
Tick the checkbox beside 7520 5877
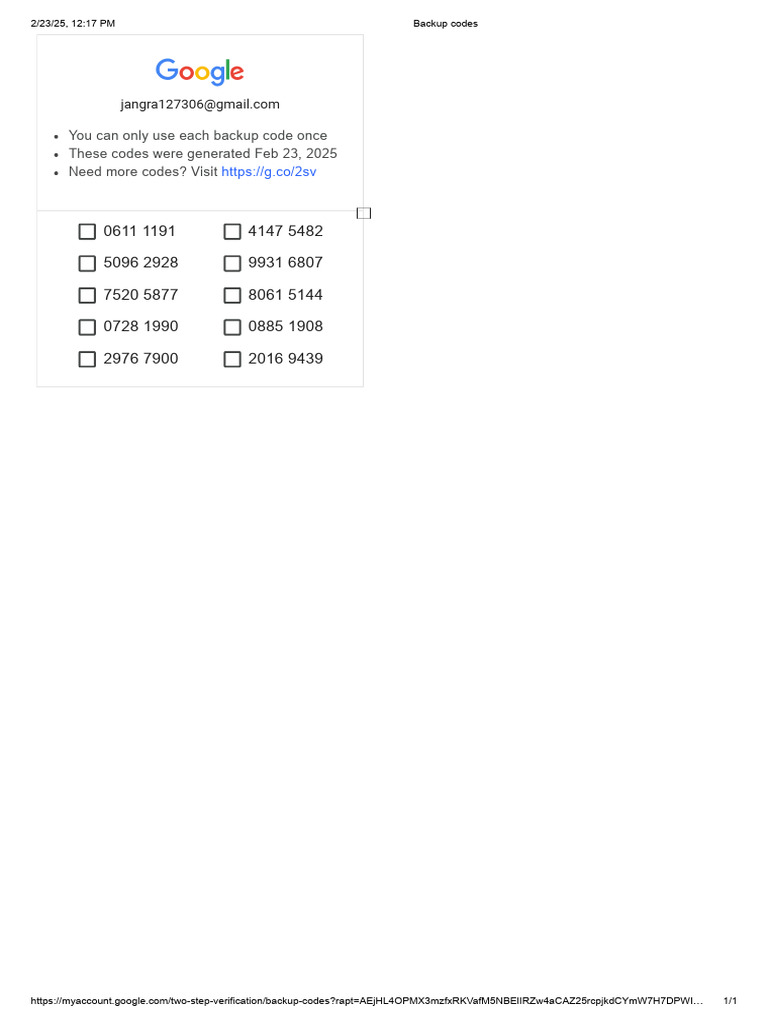87,296
